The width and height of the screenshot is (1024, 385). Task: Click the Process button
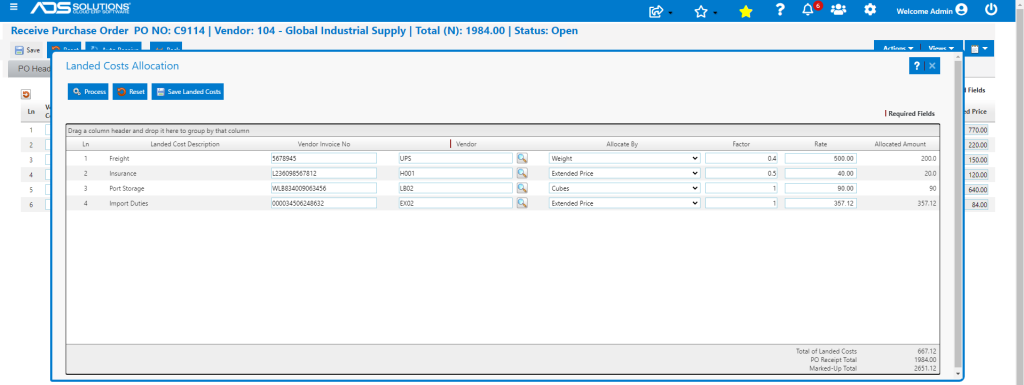click(x=88, y=92)
